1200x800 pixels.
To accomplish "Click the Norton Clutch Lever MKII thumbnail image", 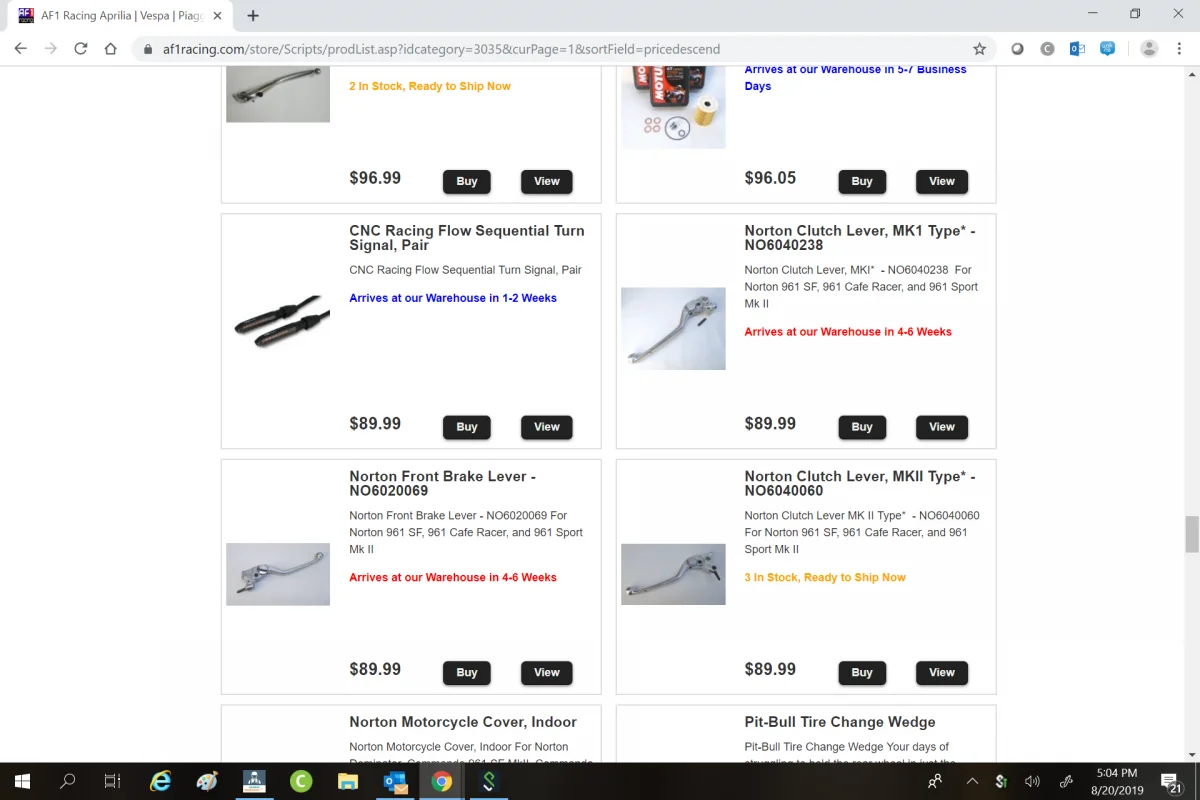I will tap(673, 574).
